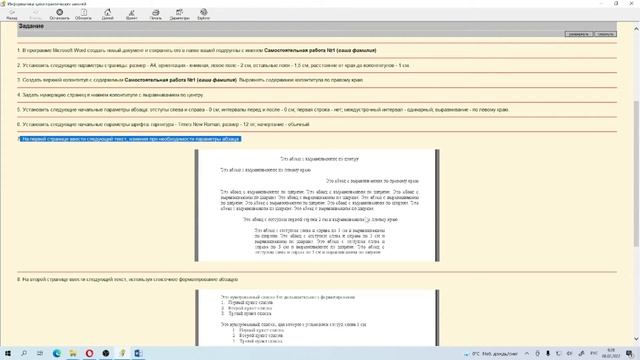The height and width of the screenshot is (360, 640).
Task: Click the numbered list sample image
Action: pos(317,318)
